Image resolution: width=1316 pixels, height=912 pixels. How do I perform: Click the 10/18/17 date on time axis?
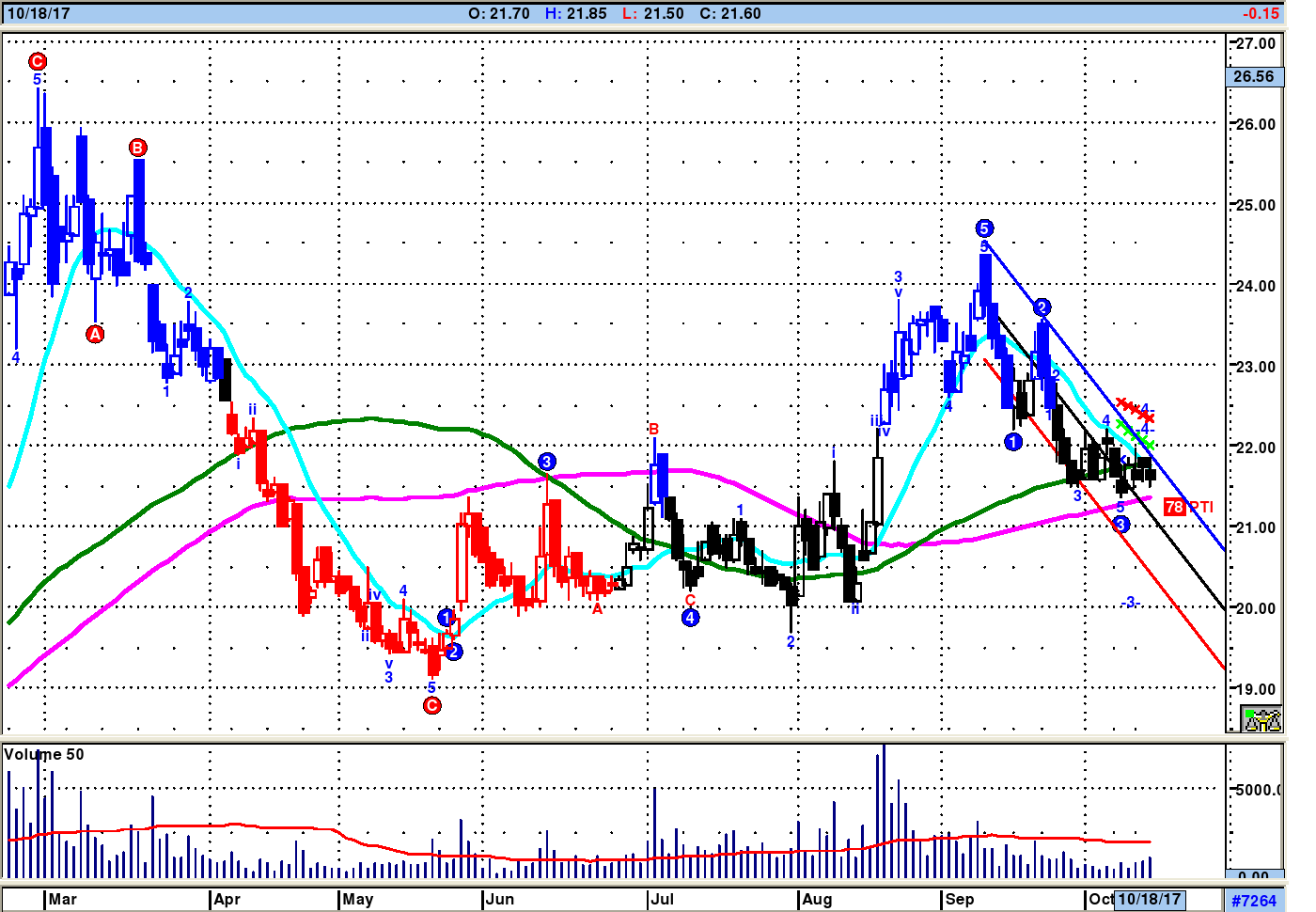[x=1150, y=899]
